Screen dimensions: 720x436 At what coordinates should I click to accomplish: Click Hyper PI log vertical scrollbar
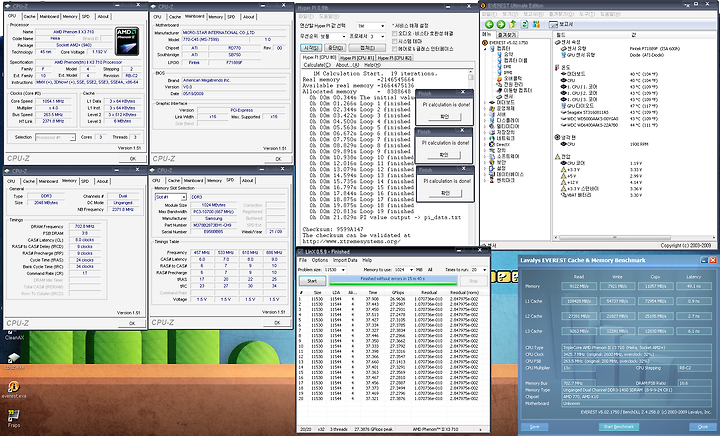pyautogui.click(x=471, y=156)
